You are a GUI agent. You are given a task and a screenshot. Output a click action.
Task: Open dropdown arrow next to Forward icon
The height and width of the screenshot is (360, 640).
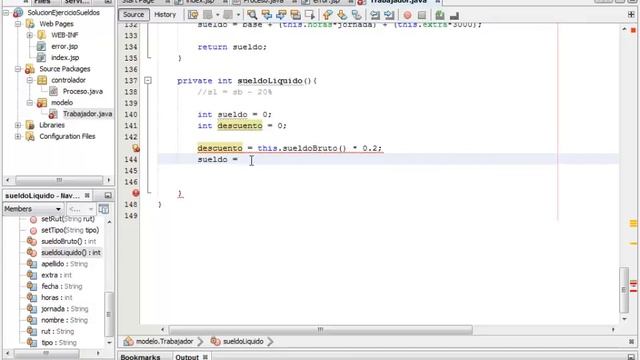point(238,15)
